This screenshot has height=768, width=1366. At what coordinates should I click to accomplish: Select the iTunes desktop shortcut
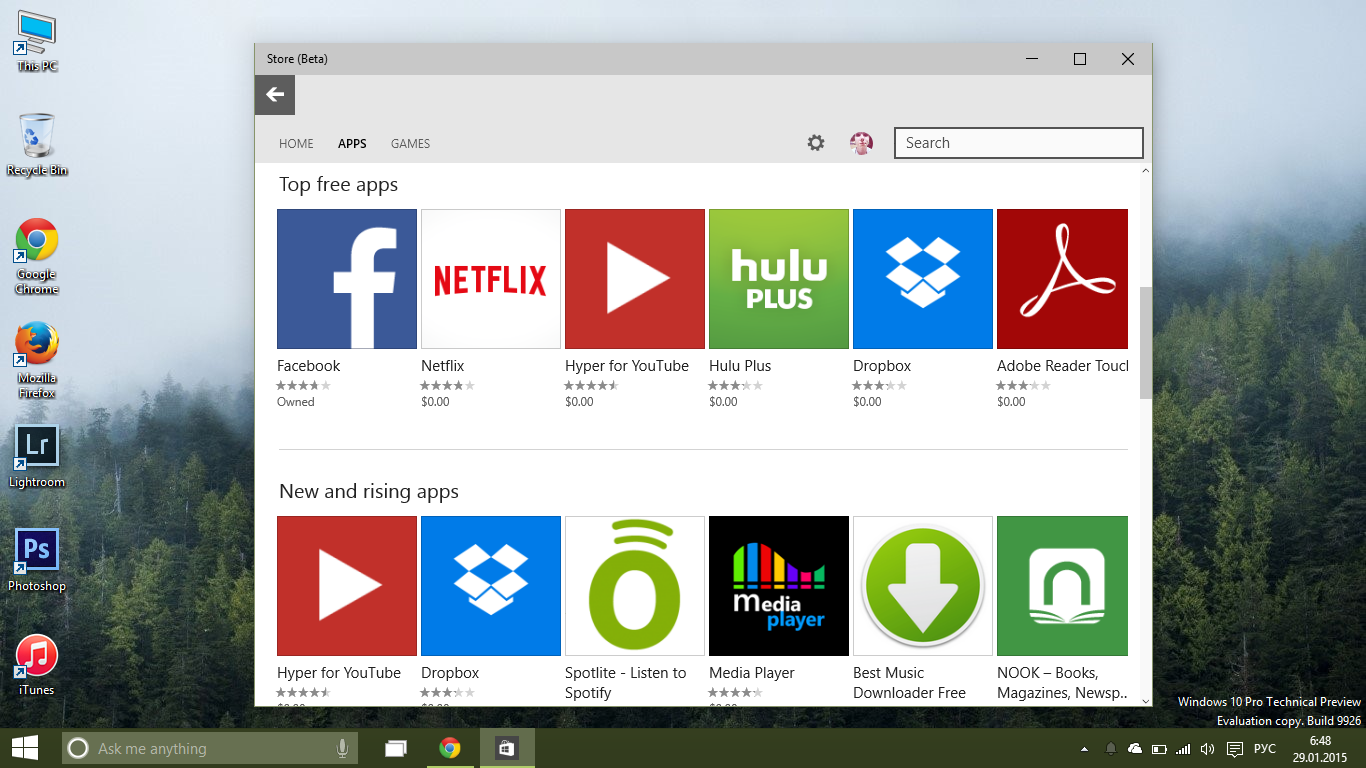(x=37, y=665)
